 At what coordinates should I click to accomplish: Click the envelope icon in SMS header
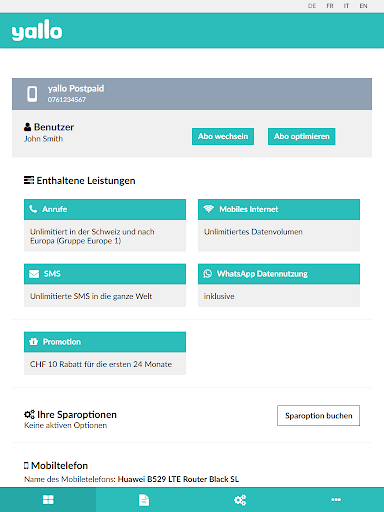pyautogui.click(x=34, y=274)
